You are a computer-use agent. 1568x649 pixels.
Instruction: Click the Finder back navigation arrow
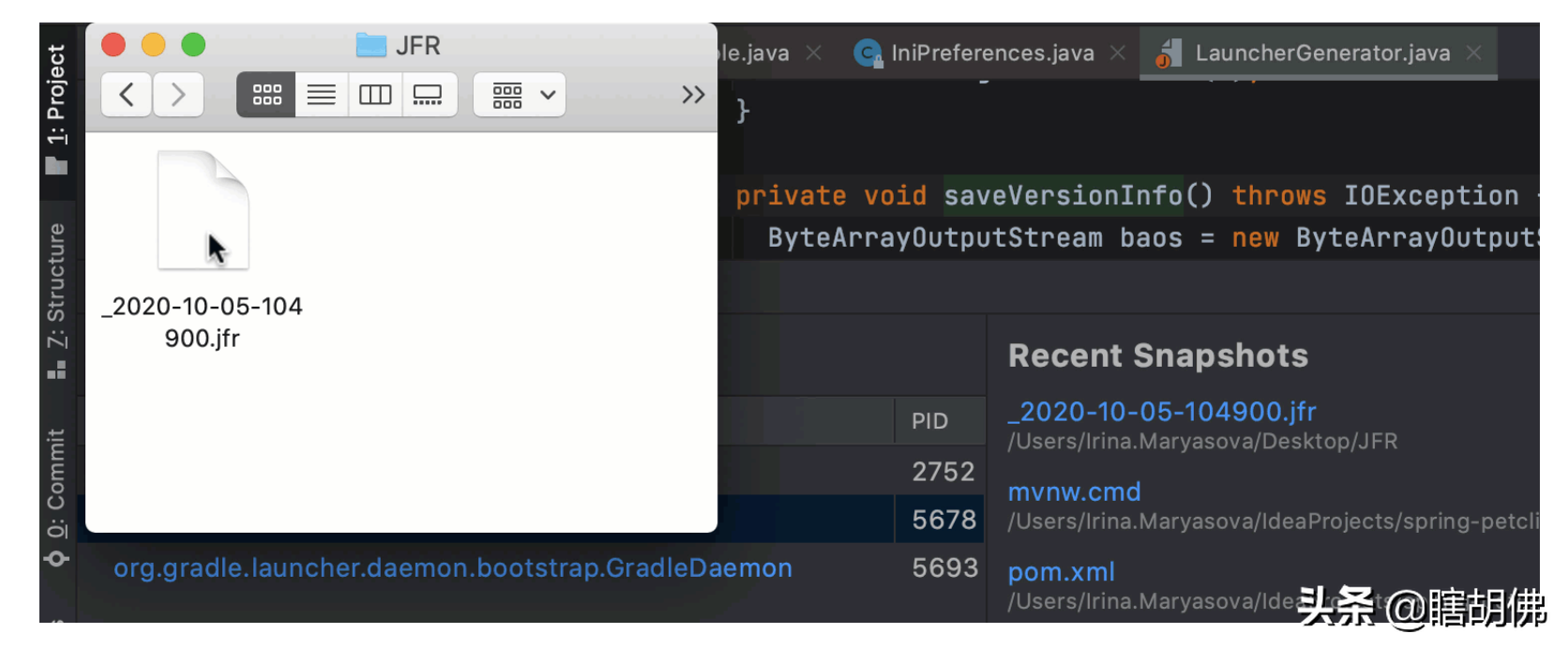(x=127, y=95)
